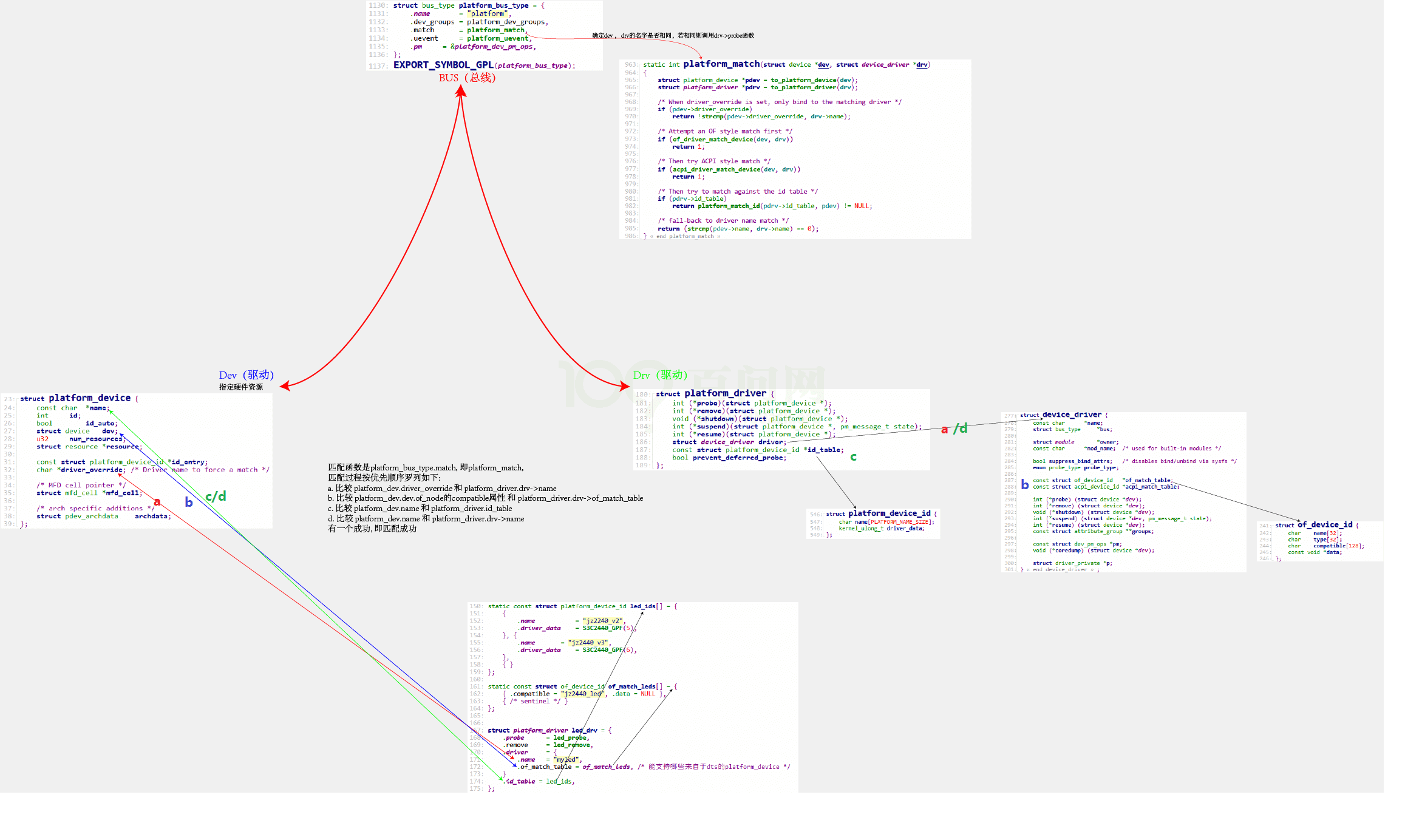Click the driver_override field in platform_device
This screenshot has width=1422, height=840.
tap(92, 470)
